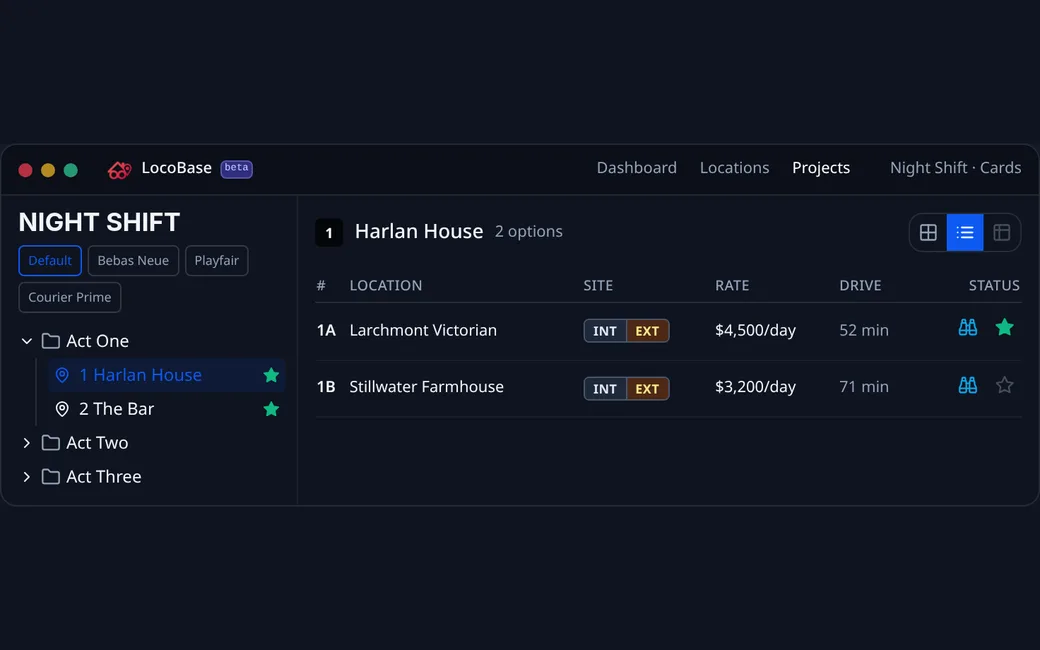Choose the Courier Prime font button
Screen dimensions: 1040x650
(70, 297)
